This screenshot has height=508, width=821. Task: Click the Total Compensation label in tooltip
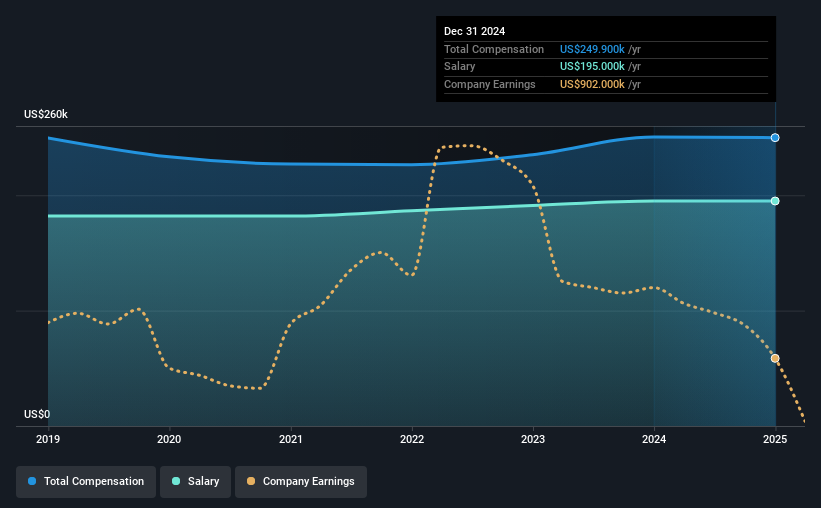click(x=494, y=49)
